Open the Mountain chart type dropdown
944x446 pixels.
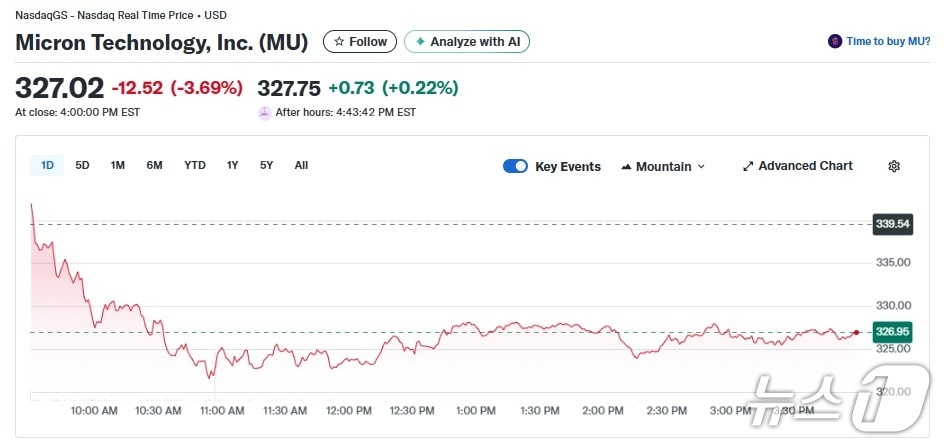(663, 166)
